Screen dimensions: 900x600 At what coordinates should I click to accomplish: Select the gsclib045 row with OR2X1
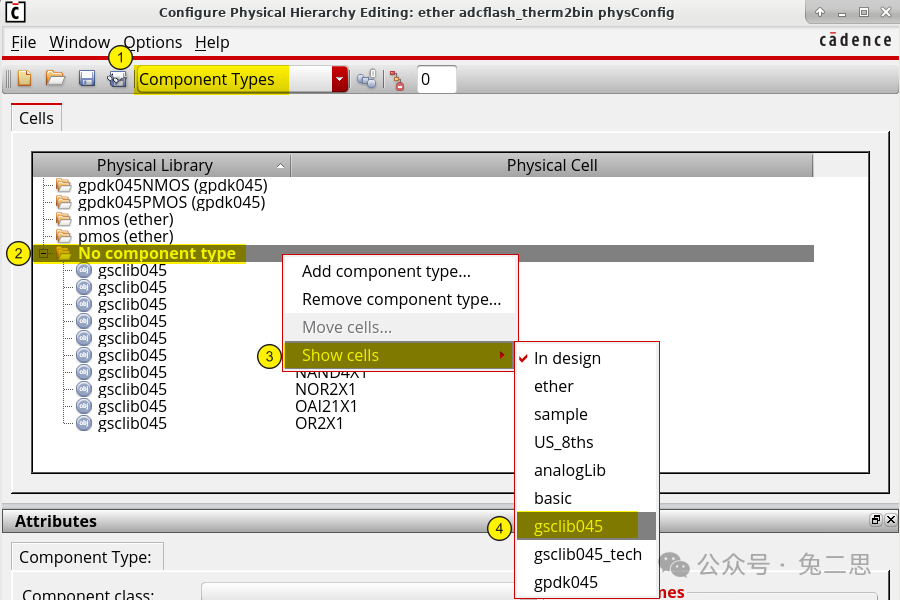[x=132, y=424]
